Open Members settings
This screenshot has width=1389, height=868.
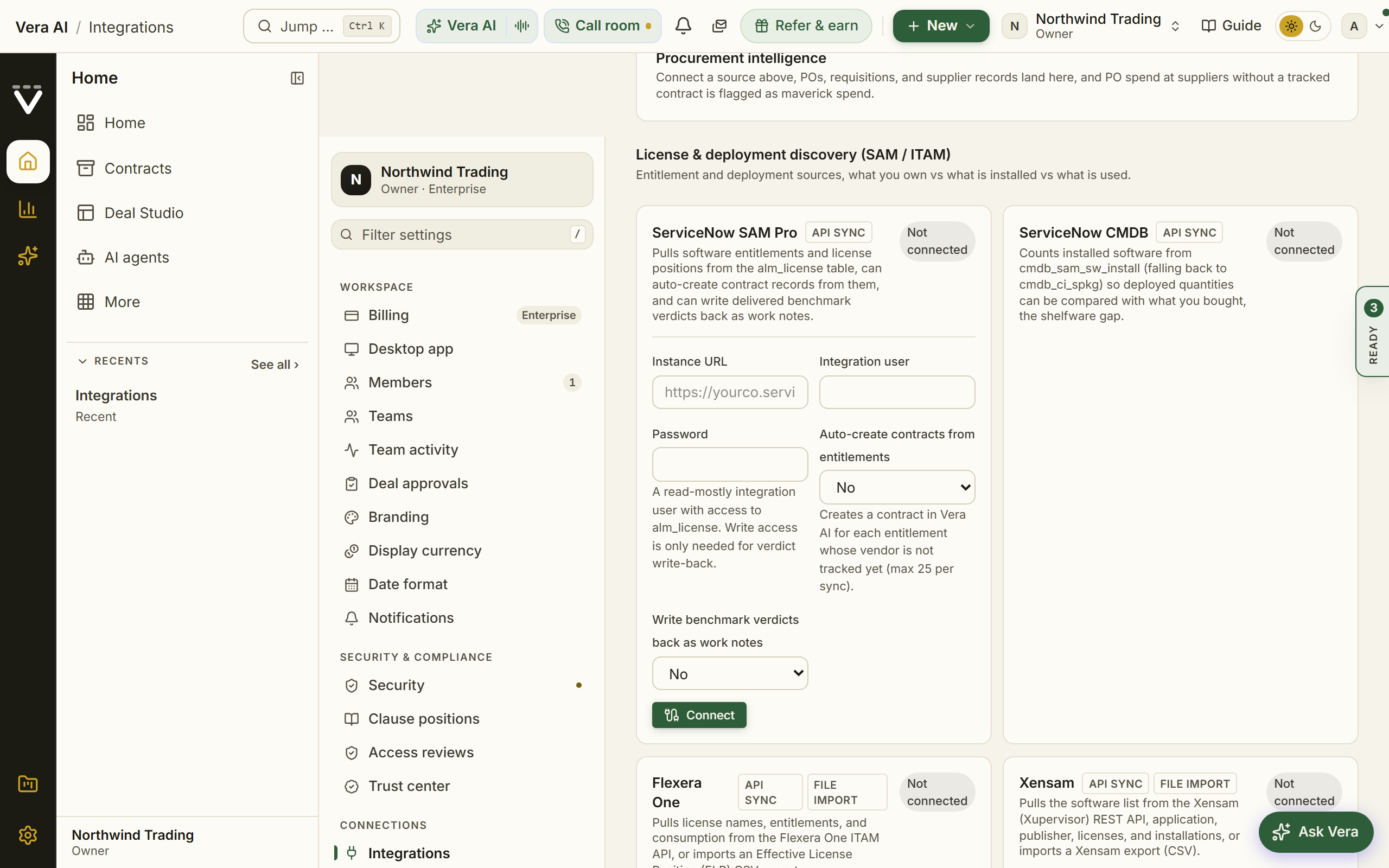coord(462,382)
